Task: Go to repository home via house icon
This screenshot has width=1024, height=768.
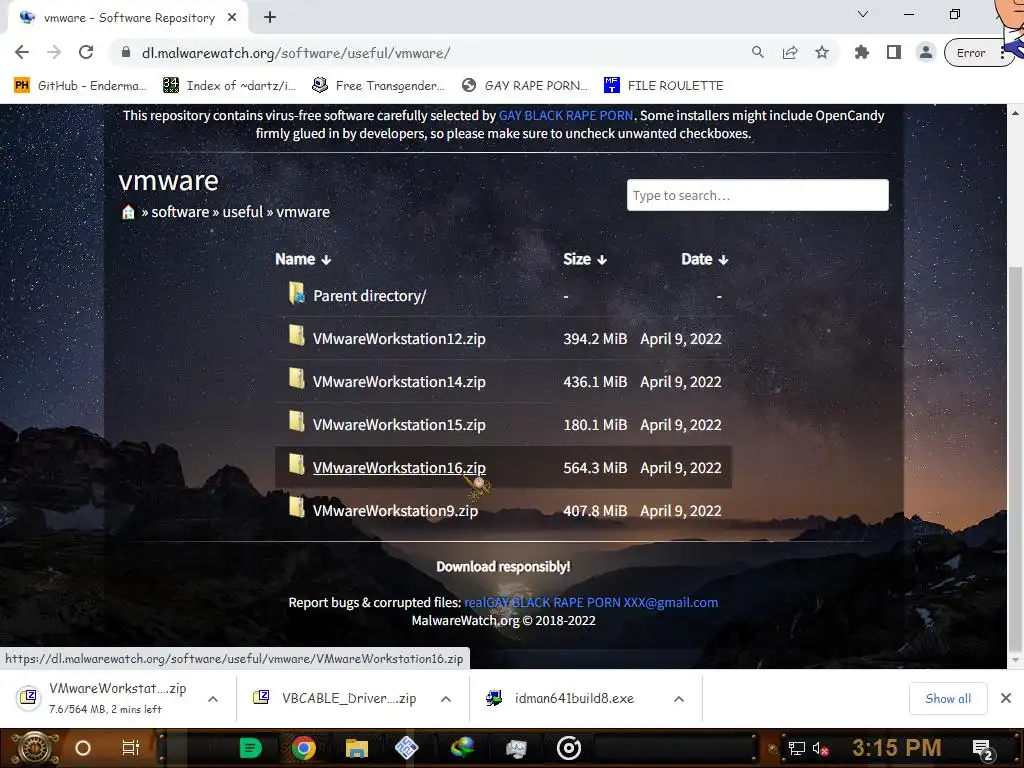Action: pos(129,212)
